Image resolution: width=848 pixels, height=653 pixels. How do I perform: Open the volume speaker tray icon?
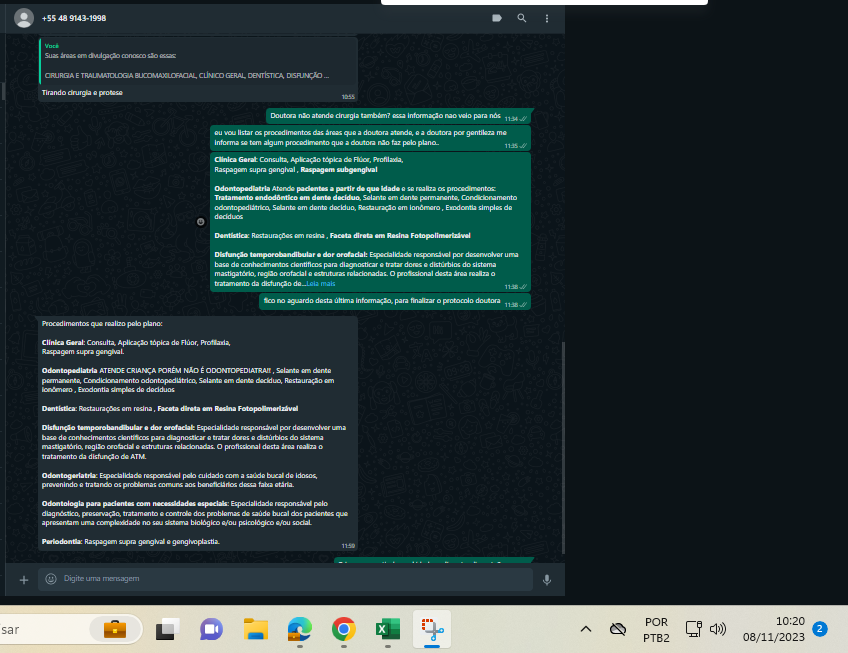click(x=718, y=629)
